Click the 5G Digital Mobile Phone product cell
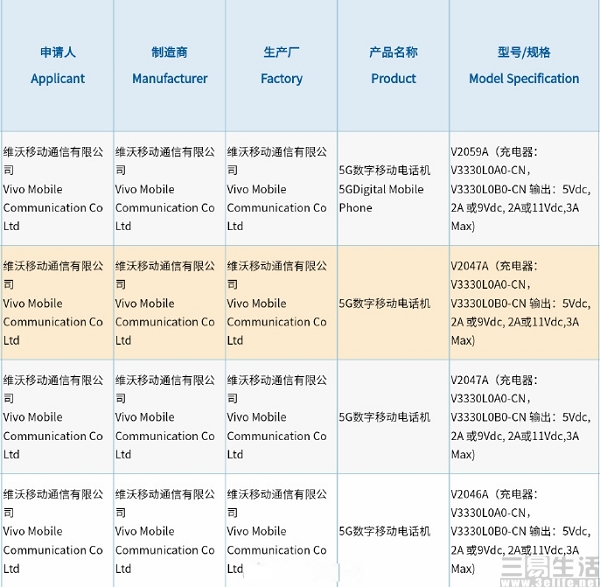600x587 pixels. click(x=393, y=189)
